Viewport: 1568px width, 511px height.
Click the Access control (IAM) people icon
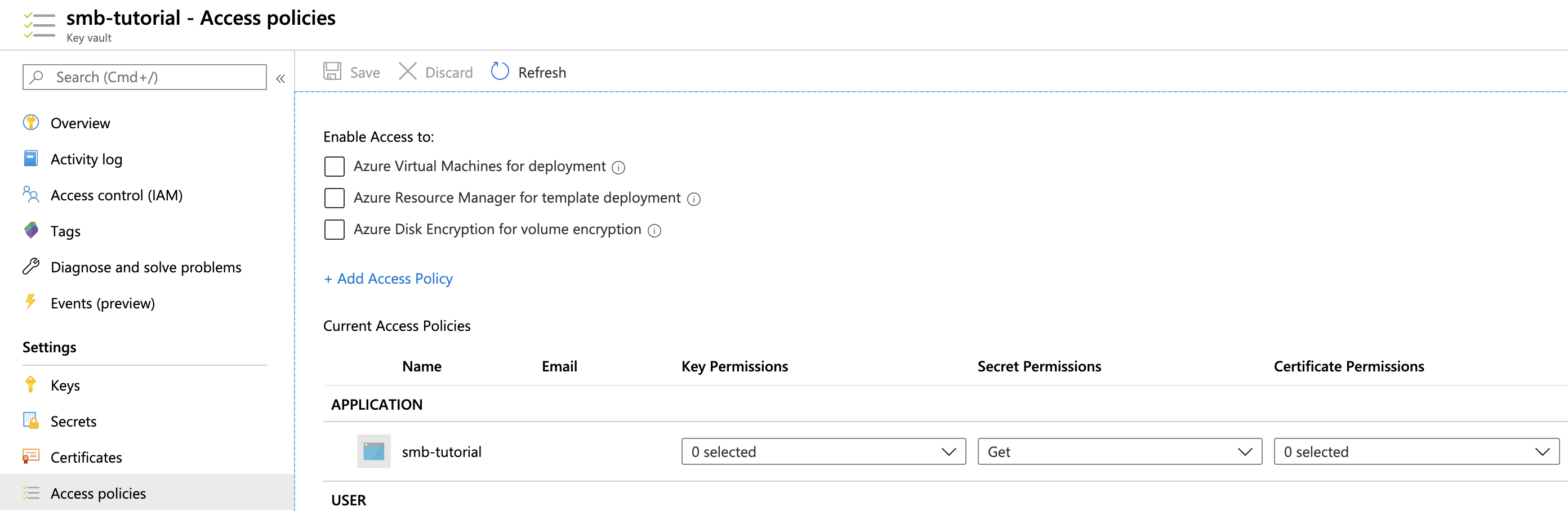point(31,195)
